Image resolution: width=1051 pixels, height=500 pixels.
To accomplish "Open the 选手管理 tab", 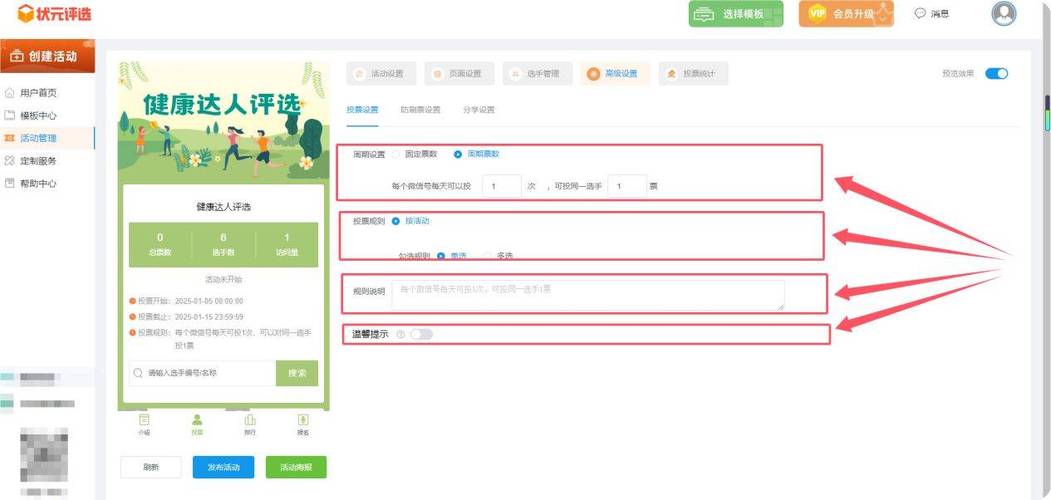I will 538,74.
